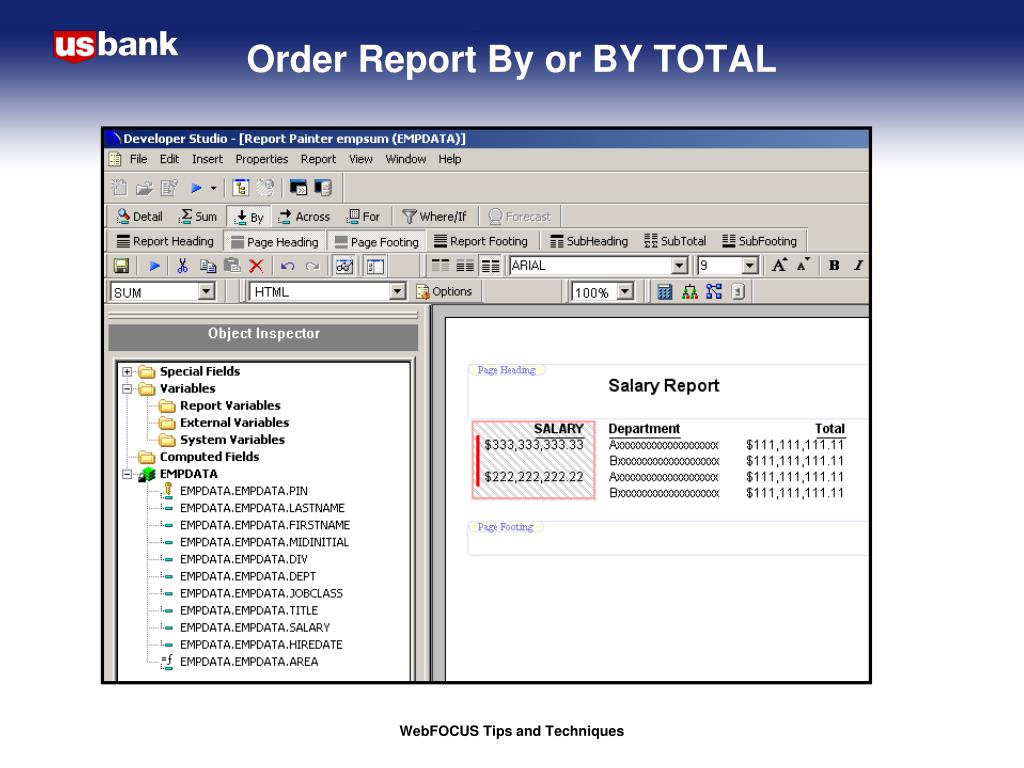Click the Report Heading button
The width and height of the screenshot is (1024, 768).
165,241
